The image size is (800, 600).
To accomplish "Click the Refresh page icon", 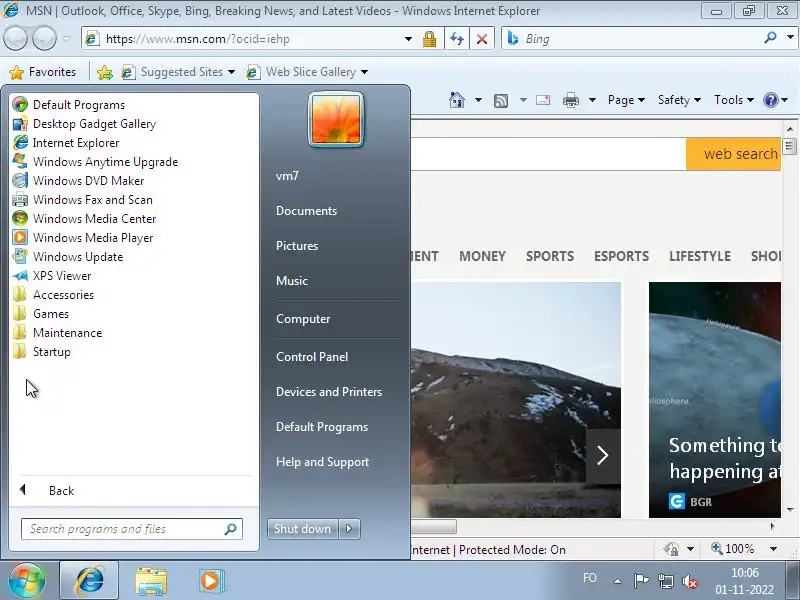I will point(457,39).
